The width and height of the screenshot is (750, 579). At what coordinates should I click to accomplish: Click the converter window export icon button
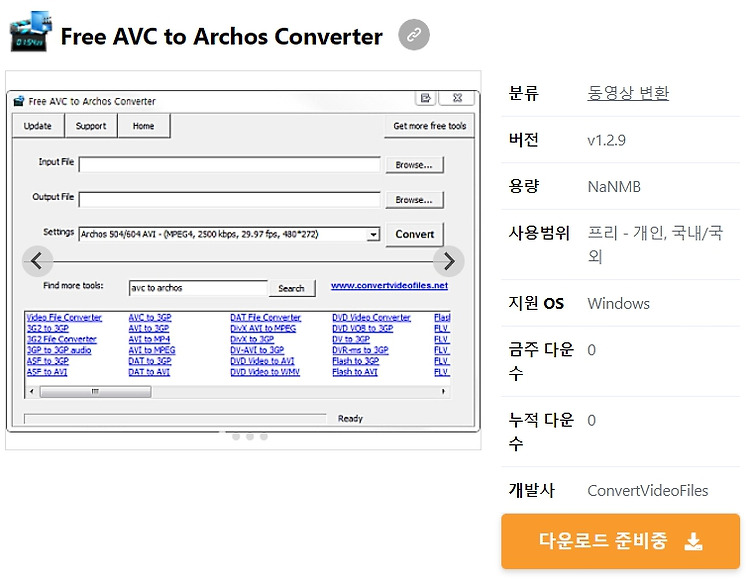click(425, 98)
